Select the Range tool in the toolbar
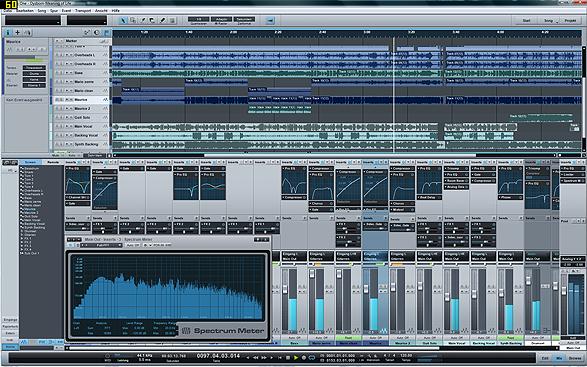This screenshot has height=367, width=587. 133,20
